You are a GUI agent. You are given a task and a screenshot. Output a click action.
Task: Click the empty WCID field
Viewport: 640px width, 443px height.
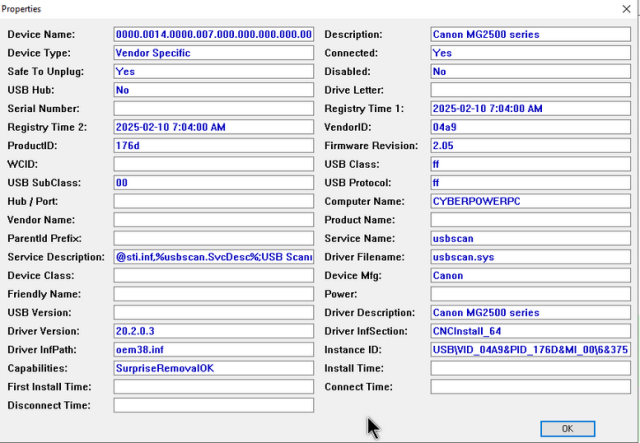click(x=213, y=164)
